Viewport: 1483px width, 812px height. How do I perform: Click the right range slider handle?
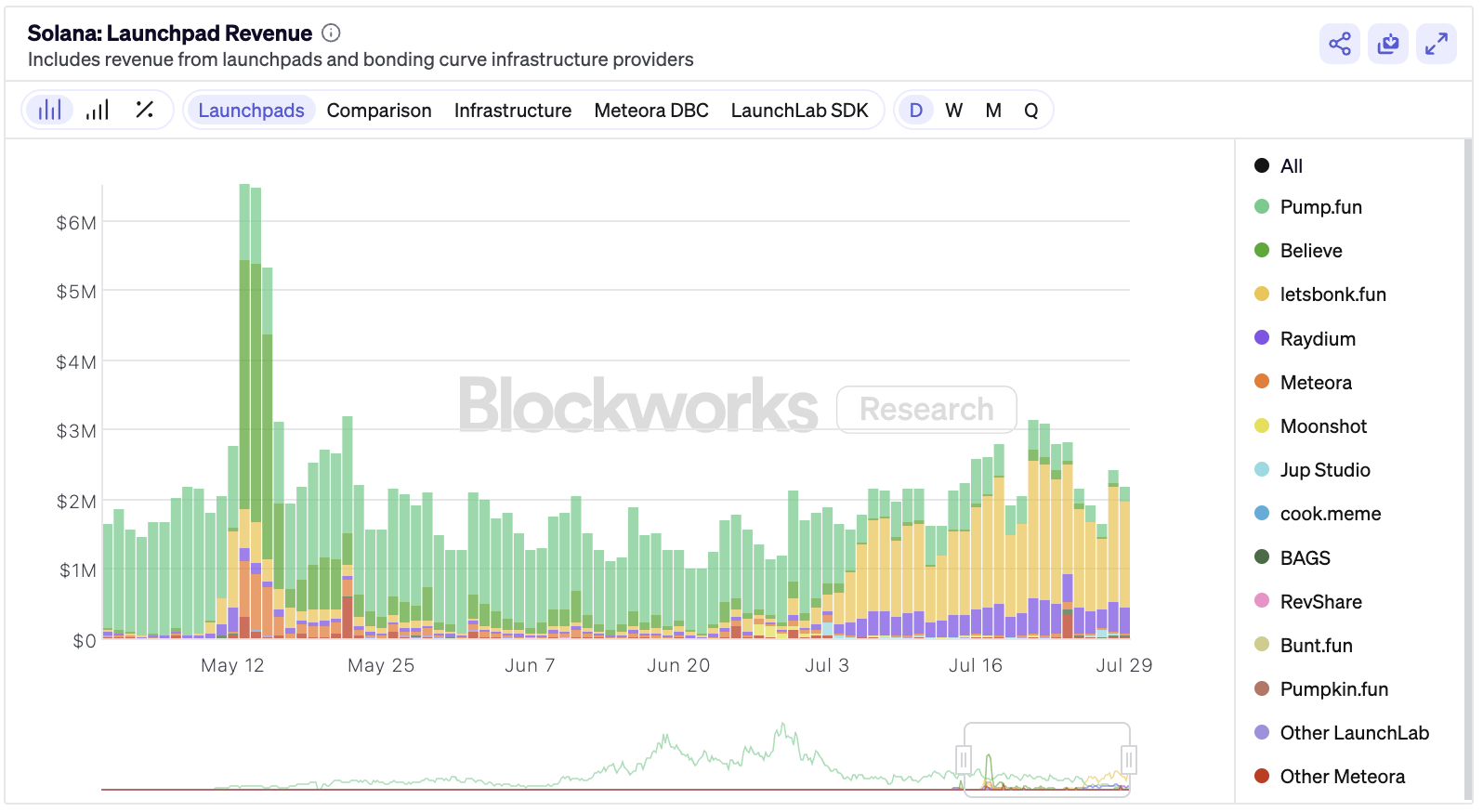coord(1129,760)
